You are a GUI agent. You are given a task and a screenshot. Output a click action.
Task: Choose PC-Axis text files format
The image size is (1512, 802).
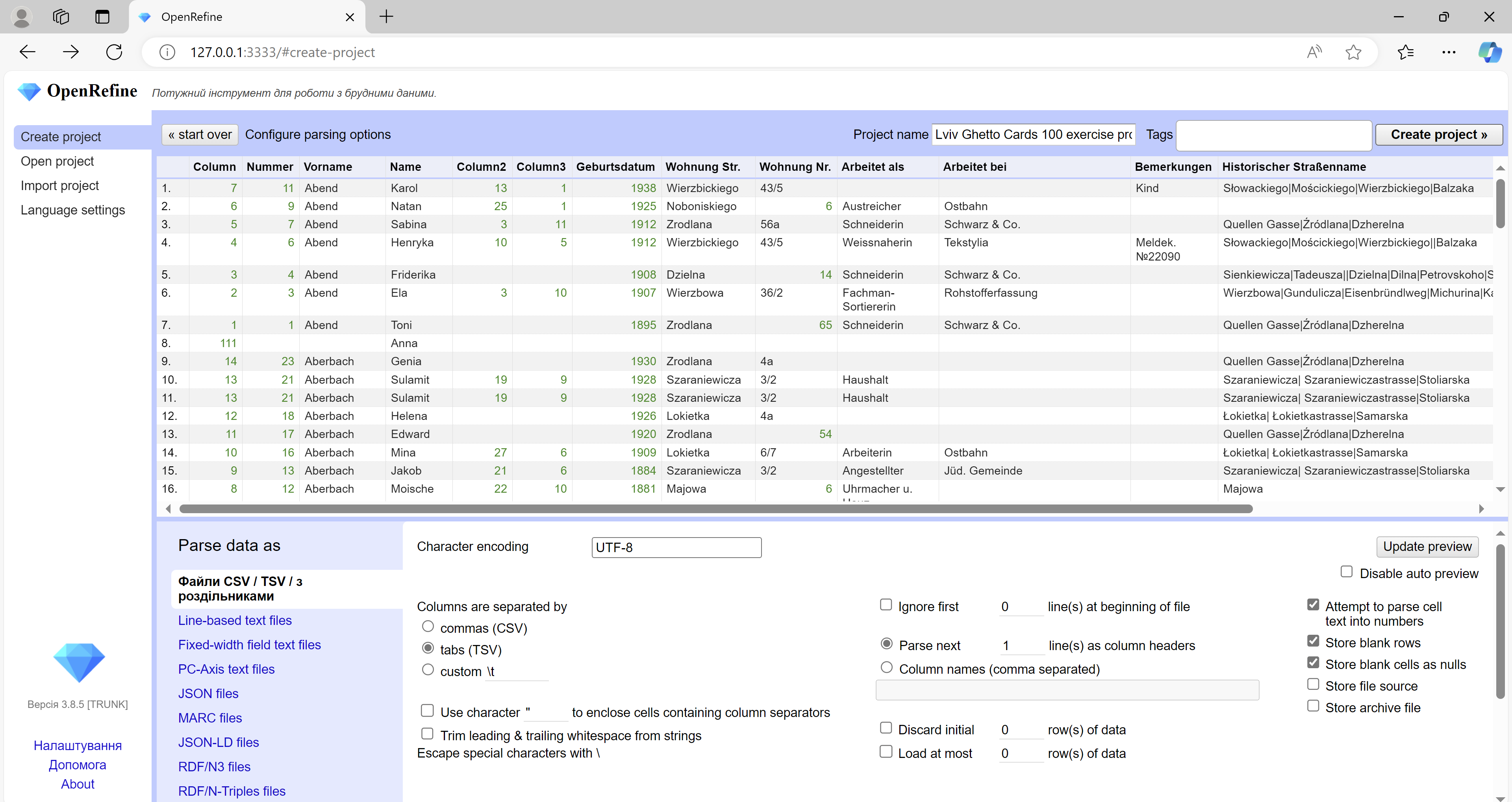(x=226, y=669)
